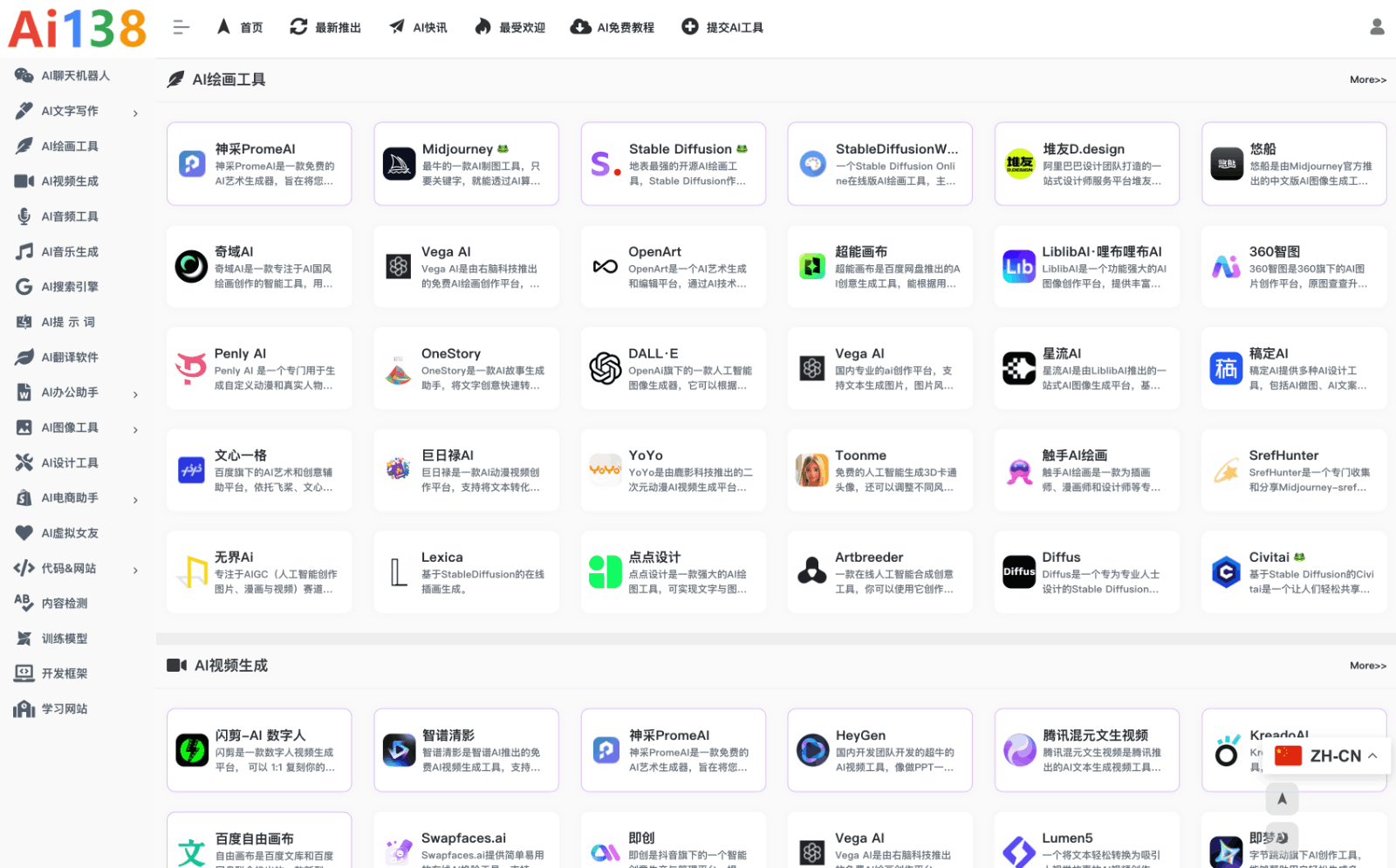Click the Civitai logo icon

(x=1226, y=572)
